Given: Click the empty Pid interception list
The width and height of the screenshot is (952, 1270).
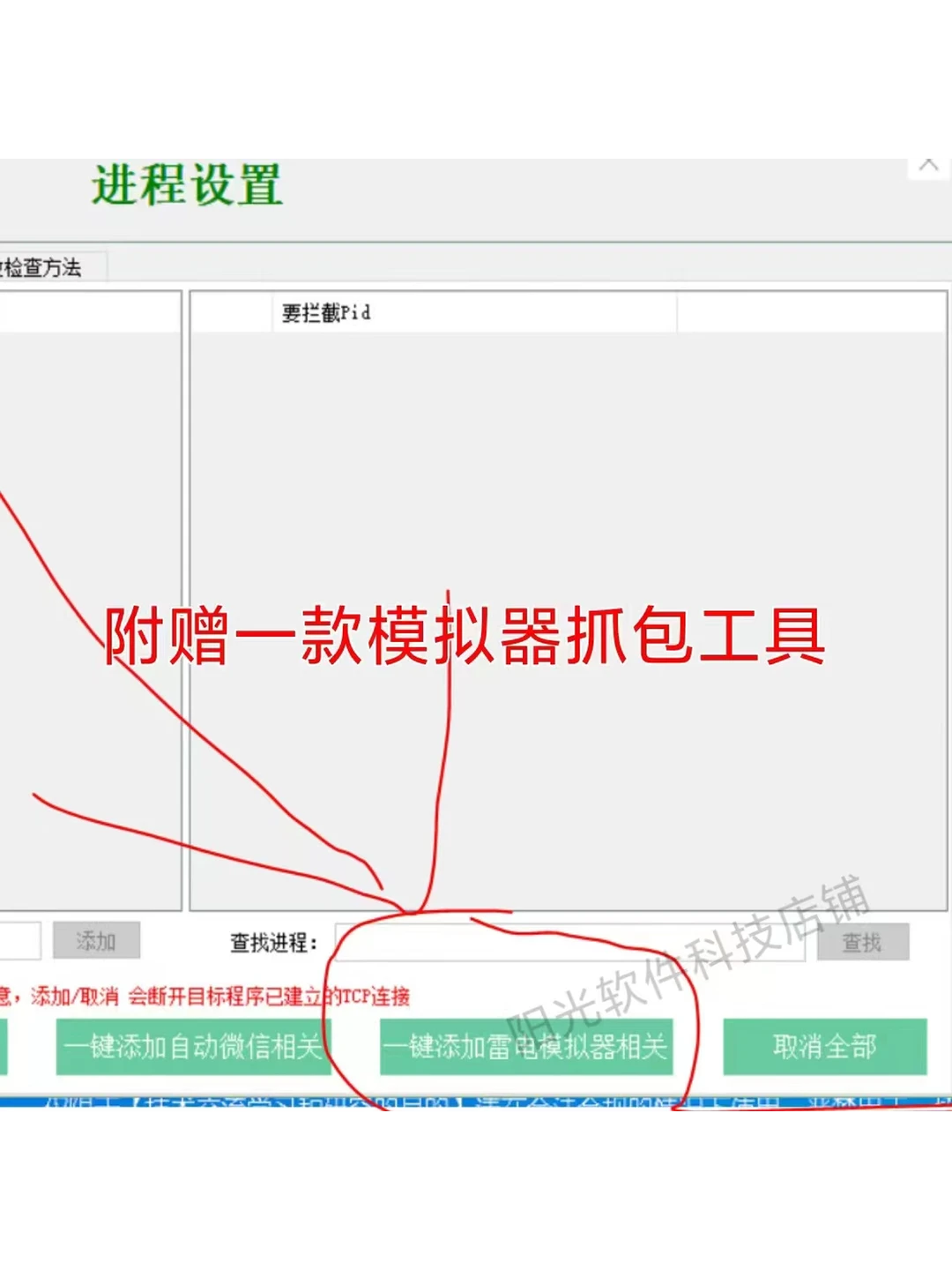Looking at the screenshot, I should click(x=564, y=617).
